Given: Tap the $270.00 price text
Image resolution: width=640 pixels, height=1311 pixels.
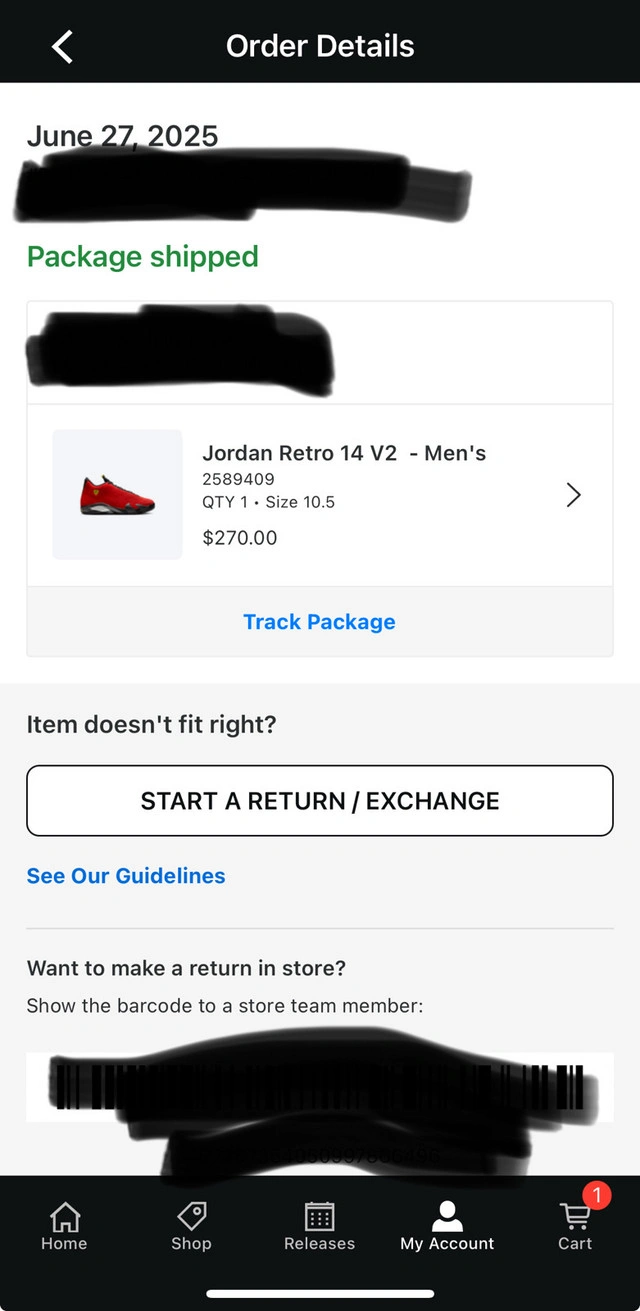Looking at the screenshot, I should 240,538.
